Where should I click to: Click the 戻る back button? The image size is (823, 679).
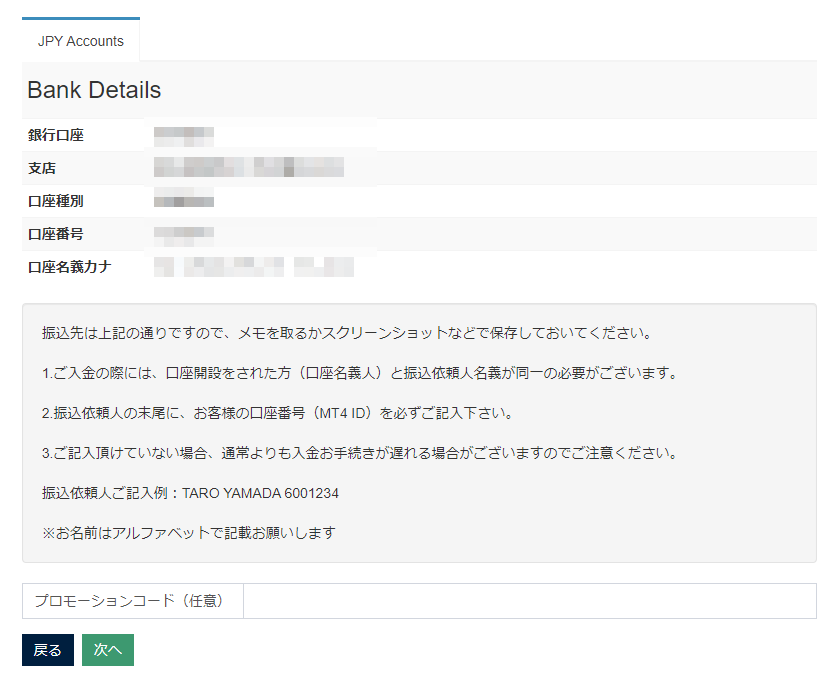pos(48,650)
